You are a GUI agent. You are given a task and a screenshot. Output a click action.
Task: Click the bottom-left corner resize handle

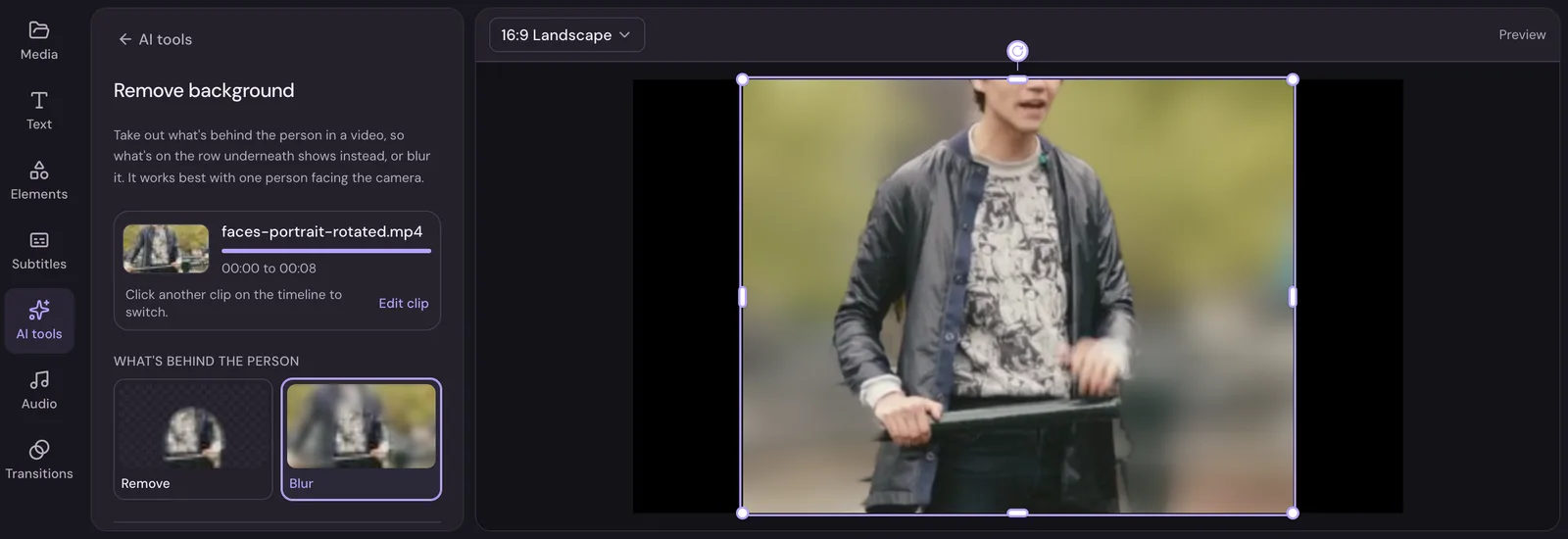click(x=742, y=513)
